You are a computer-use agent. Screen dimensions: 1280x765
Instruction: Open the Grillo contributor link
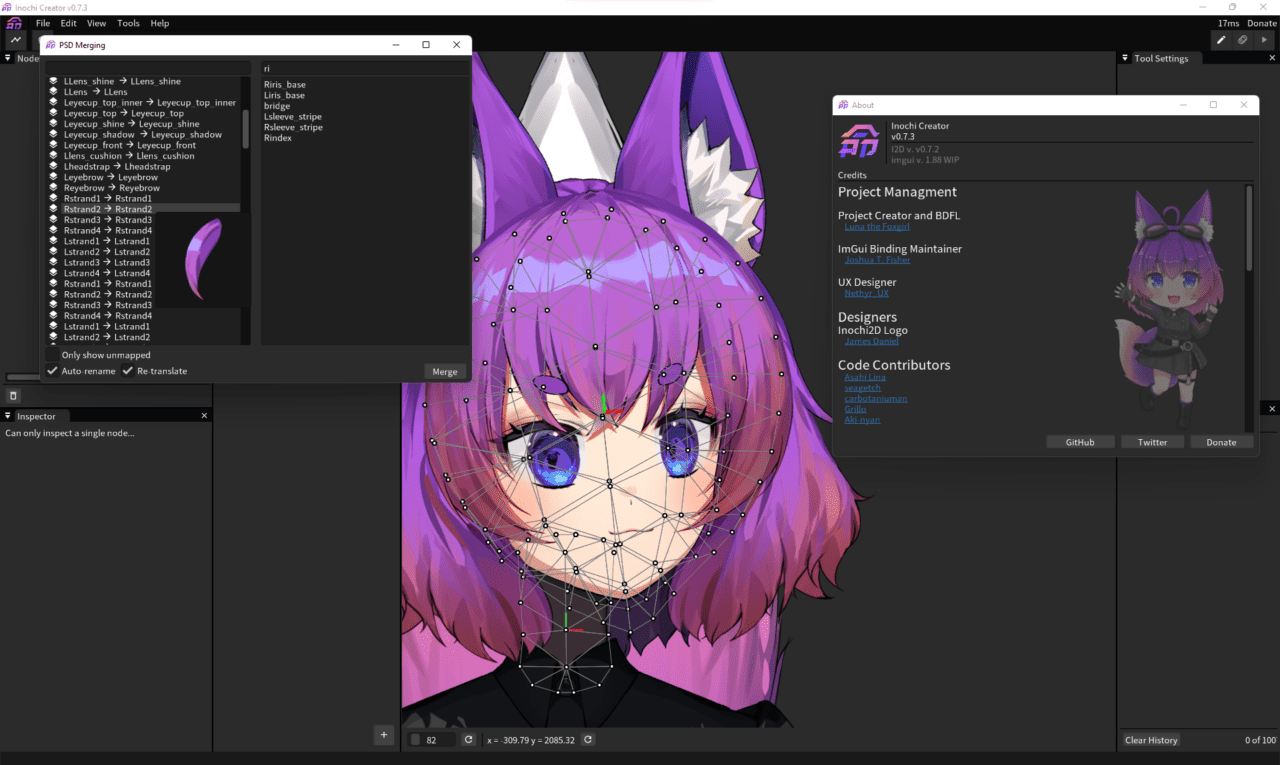(855, 409)
